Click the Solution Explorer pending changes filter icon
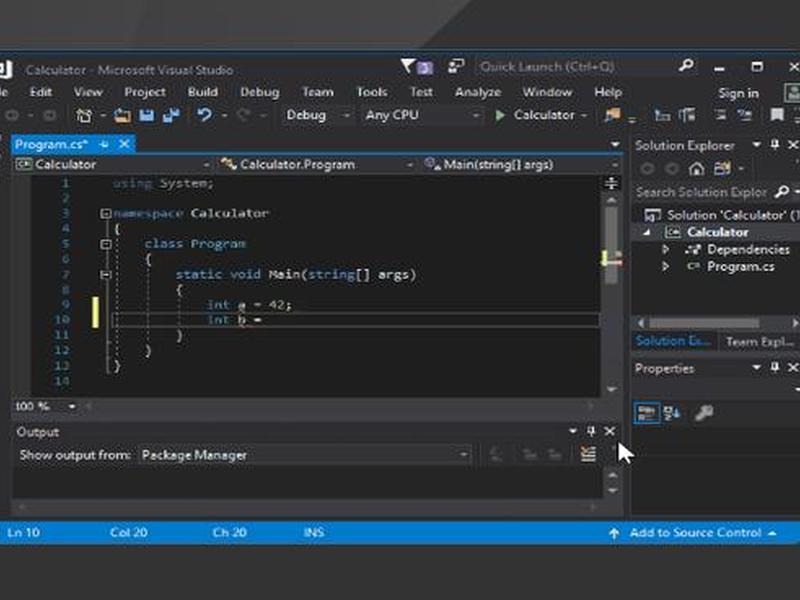This screenshot has width=800, height=600. pyautogui.click(x=722, y=168)
